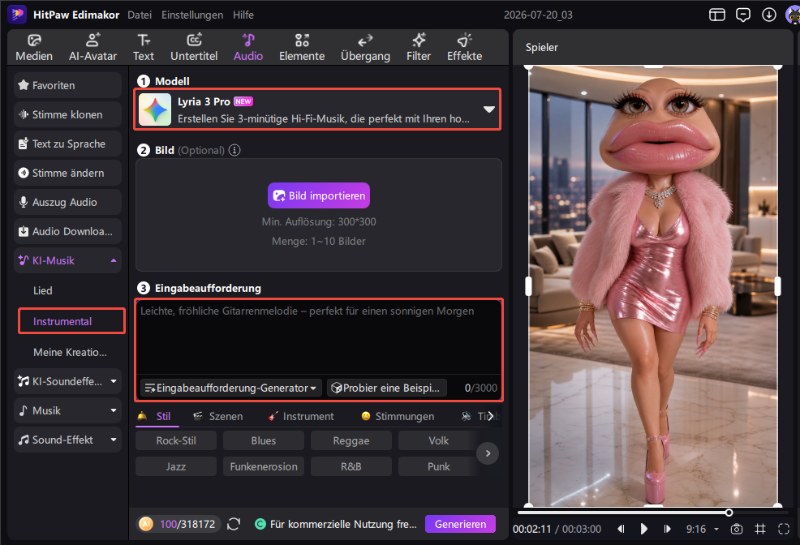Click the Bild info icon

234,150
